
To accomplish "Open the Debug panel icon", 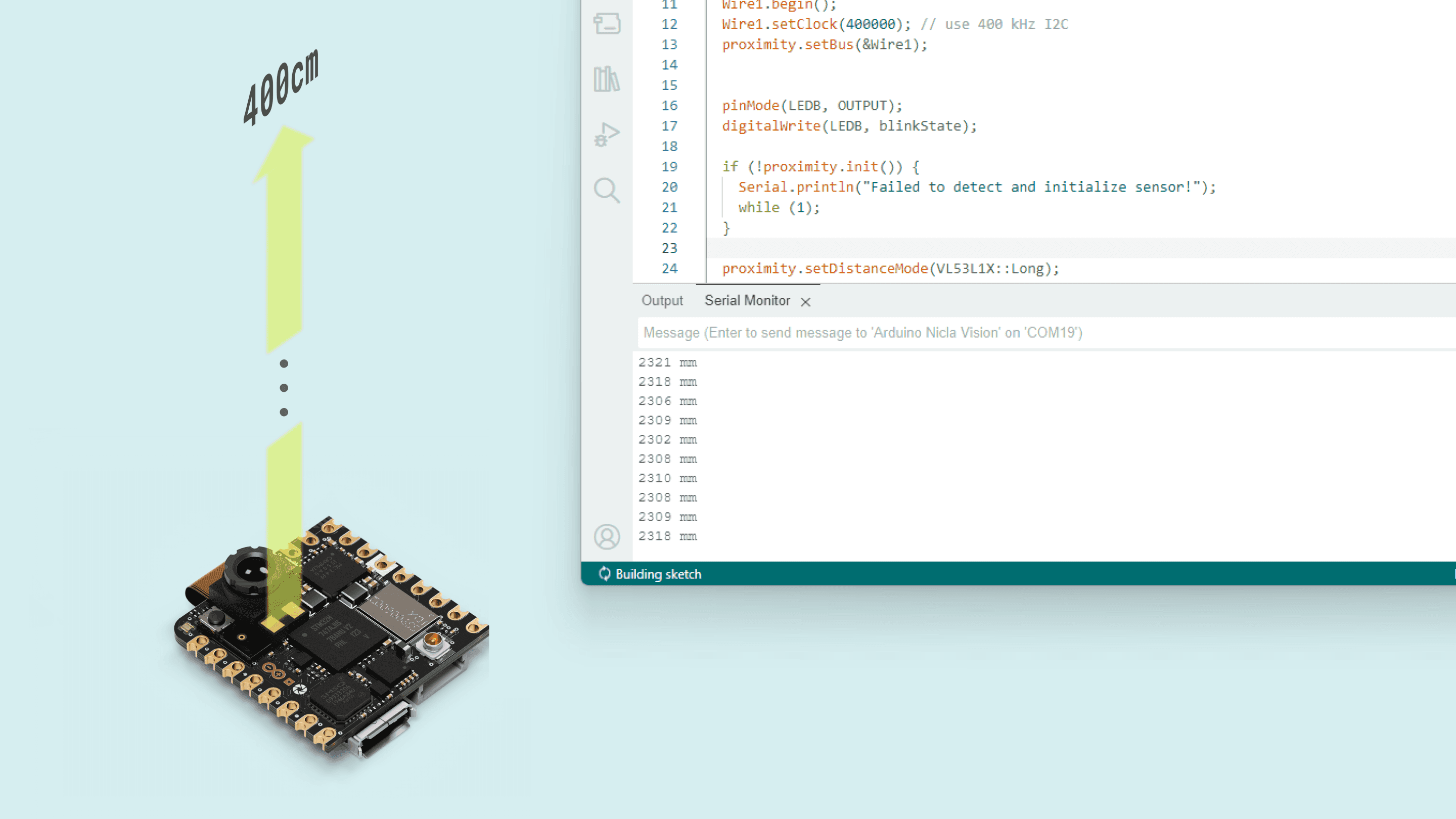I will (x=607, y=134).
